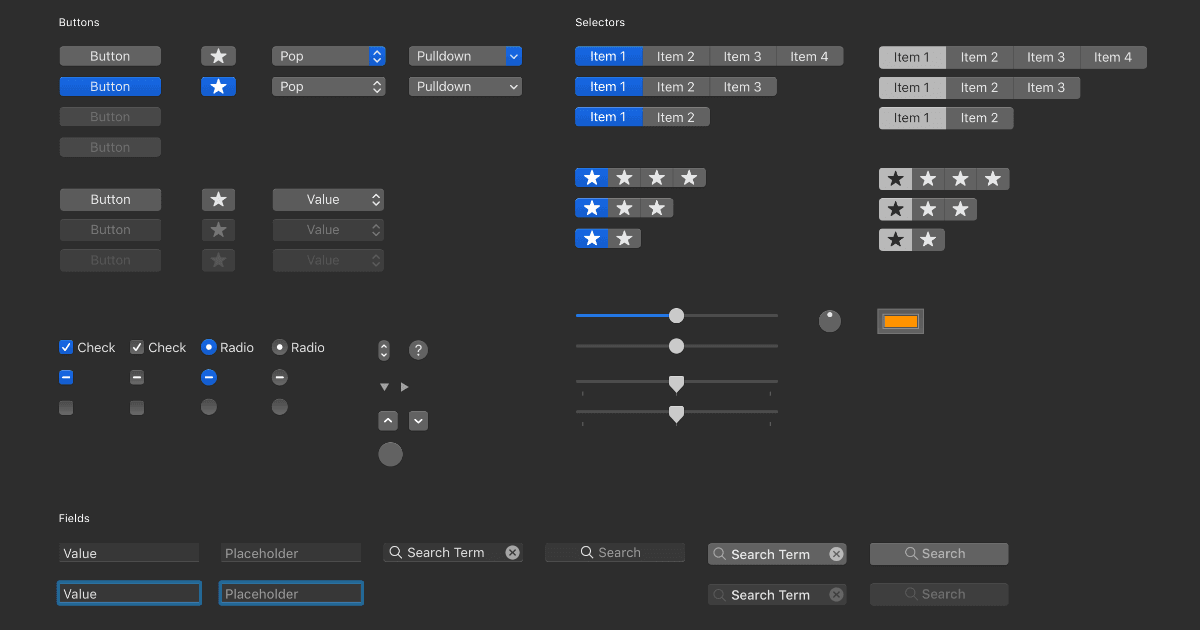Viewport: 1200px width, 630px height.
Task: Select Item 4 in the blue segmented control
Action: (809, 57)
